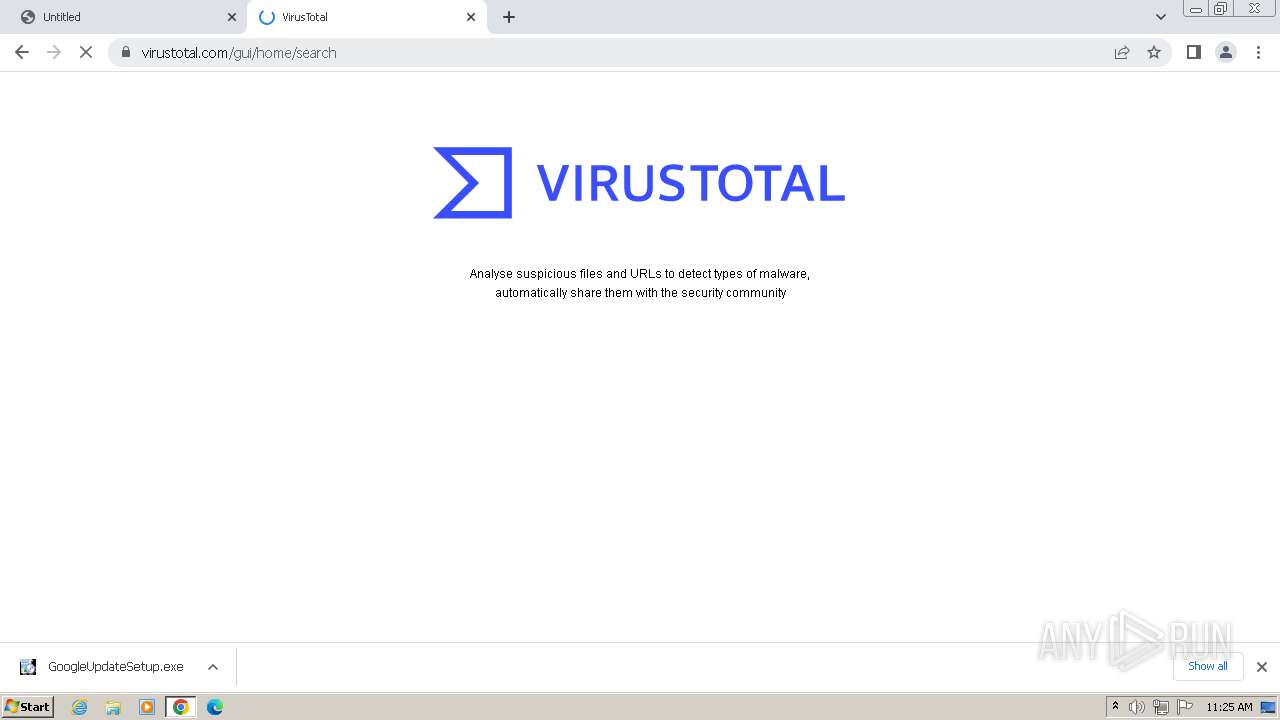Expand the tab search dropdown arrow
Image resolution: width=1280 pixels, height=720 pixels.
1161,17
